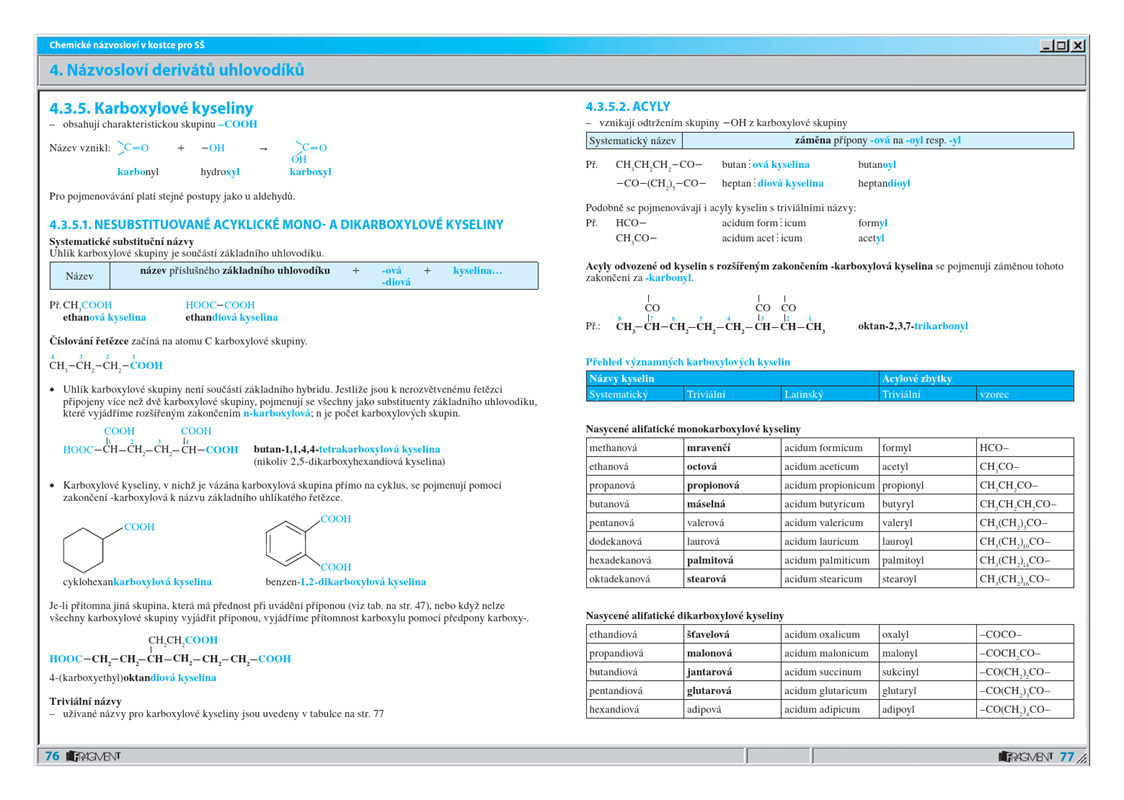Click the chapter title Názvosloví derivátů uhlovodíků
Image resolution: width=1124 pixels, height=800 pixels.
[x=177, y=70]
